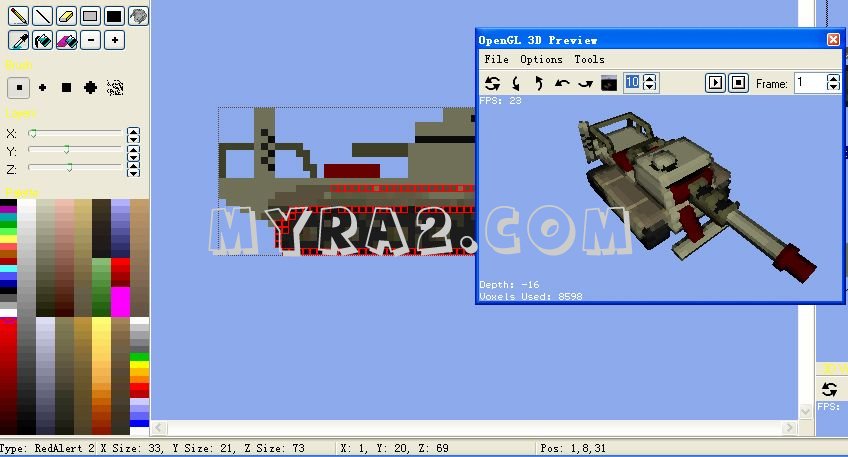The width and height of the screenshot is (848, 457).
Task: Select the flood fill erase tool
Action: click(x=66, y=41)
